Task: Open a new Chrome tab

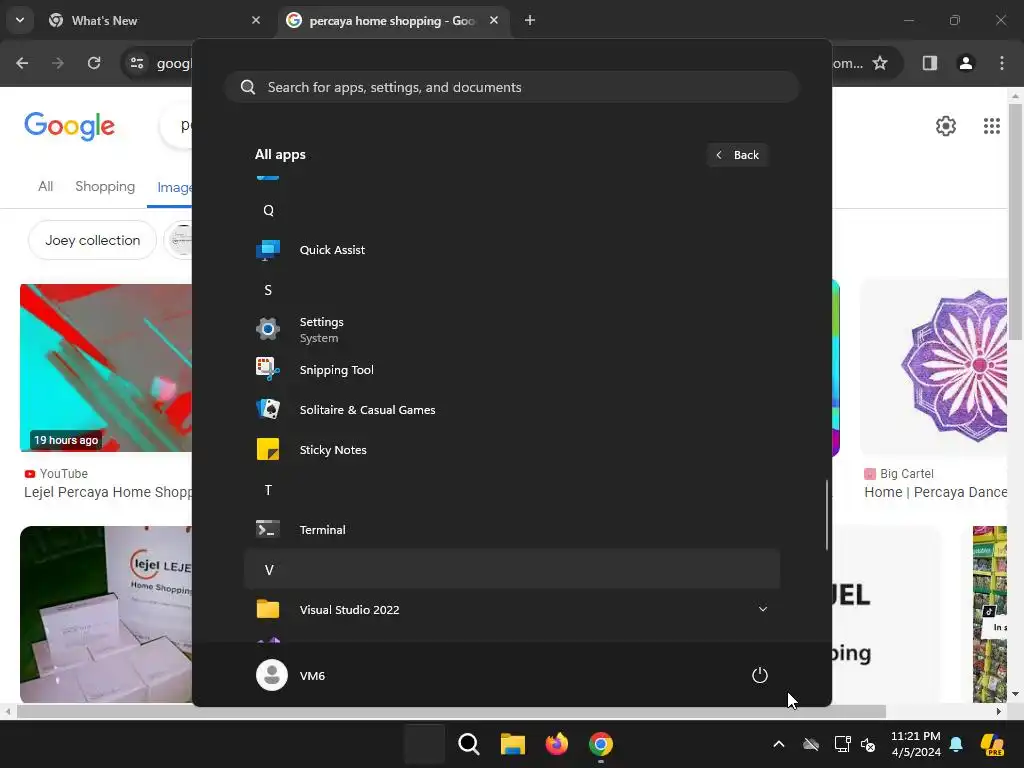Action: [530, 20]
